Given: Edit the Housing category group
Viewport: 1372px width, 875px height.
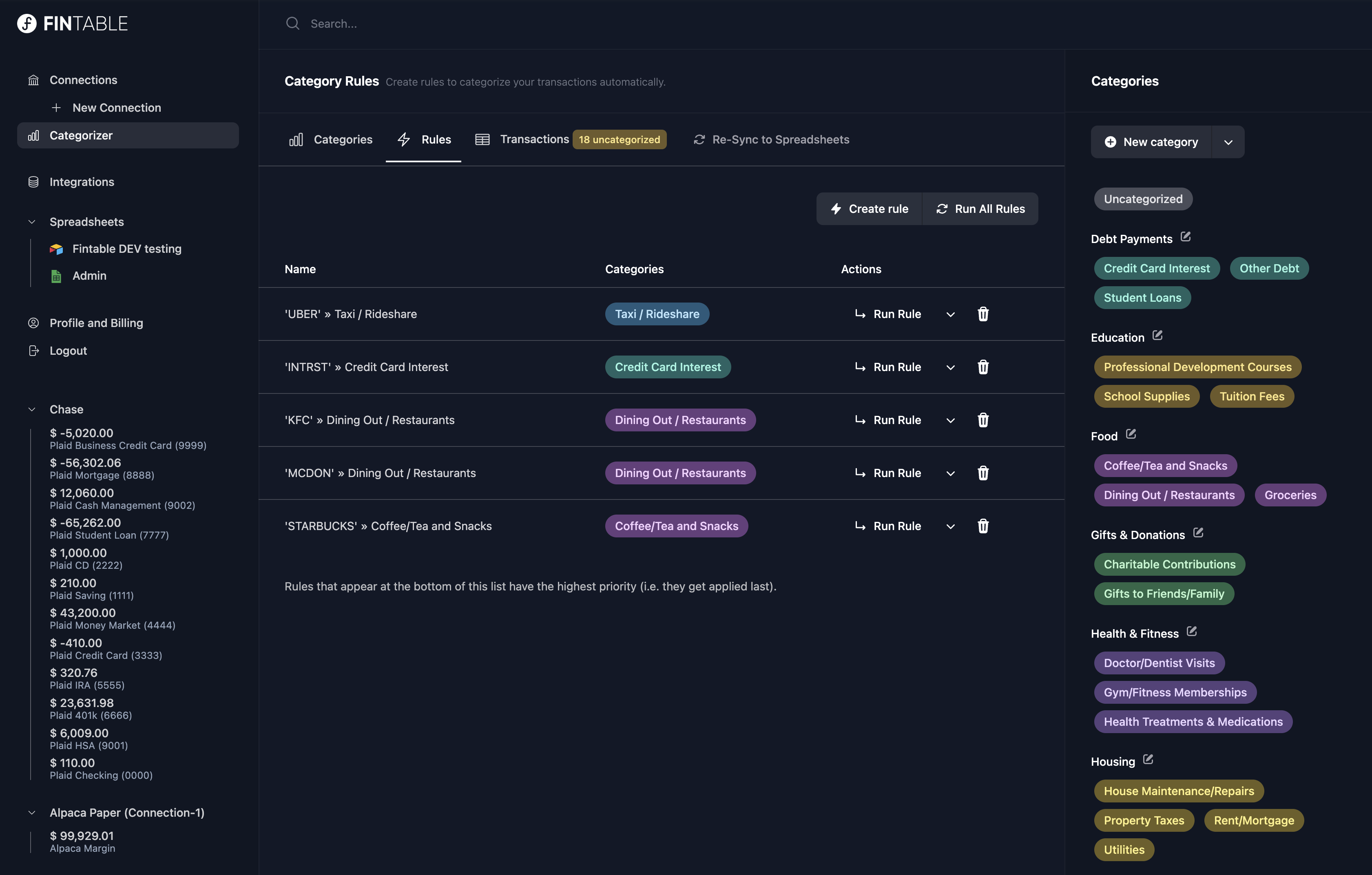Looking at the screenshot, I should [1148, 759].
